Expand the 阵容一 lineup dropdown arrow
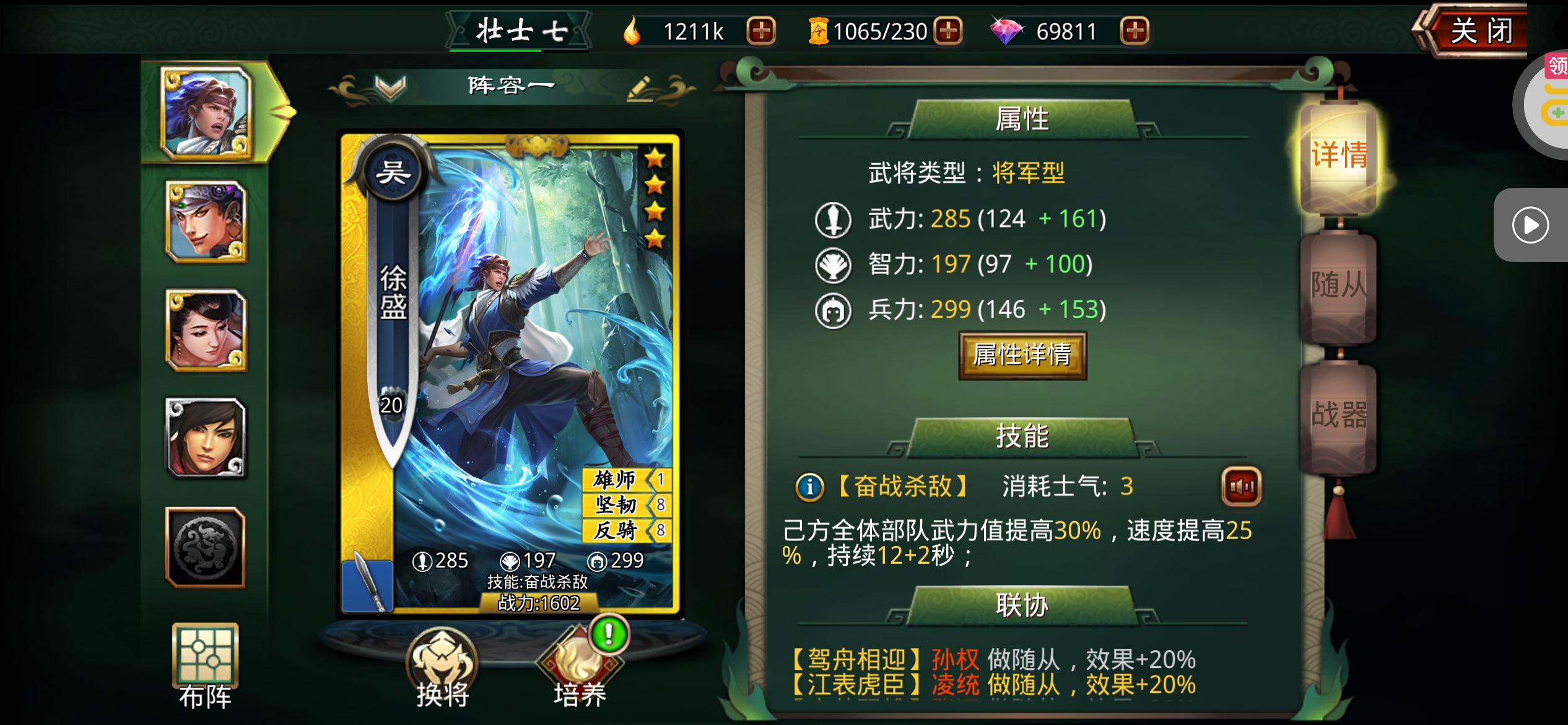Viewport: 1568px width, 725px height. tap(390, 87)
